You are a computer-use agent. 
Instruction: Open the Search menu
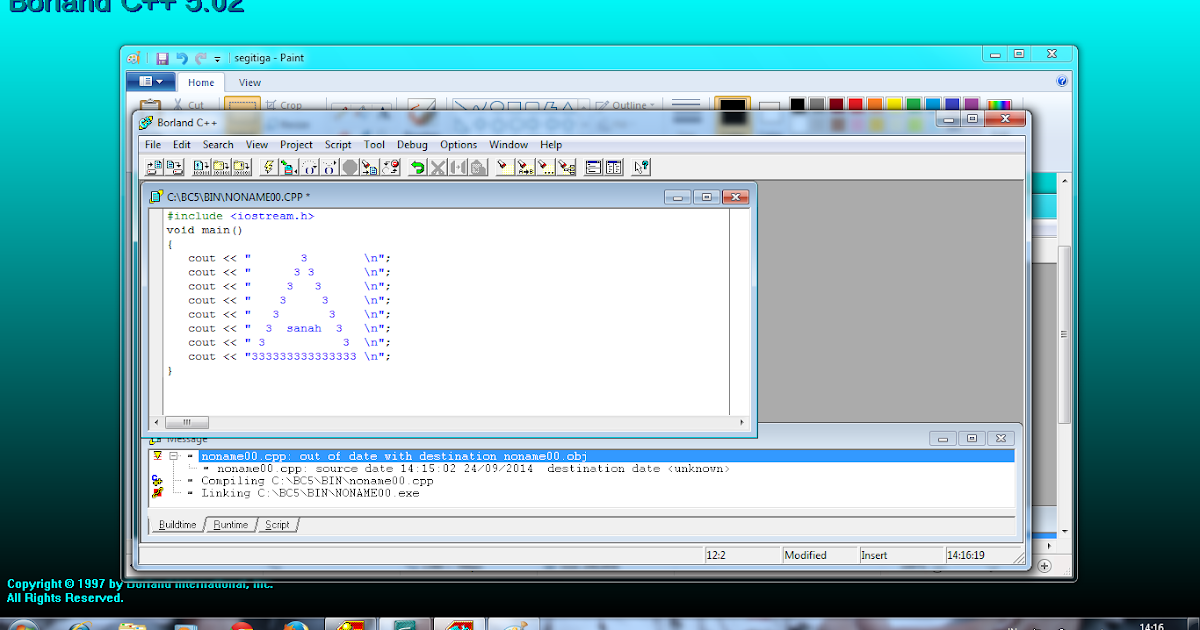[x=218, y=144]
